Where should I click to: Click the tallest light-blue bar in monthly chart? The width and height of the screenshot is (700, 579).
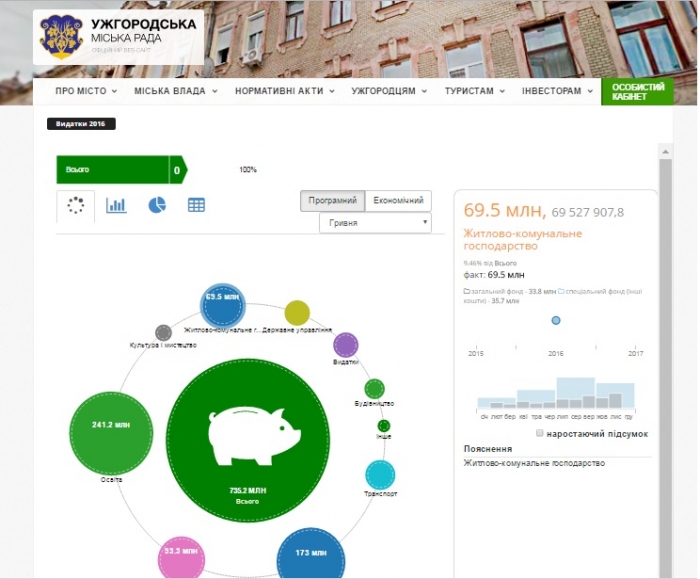pos(575,393)
